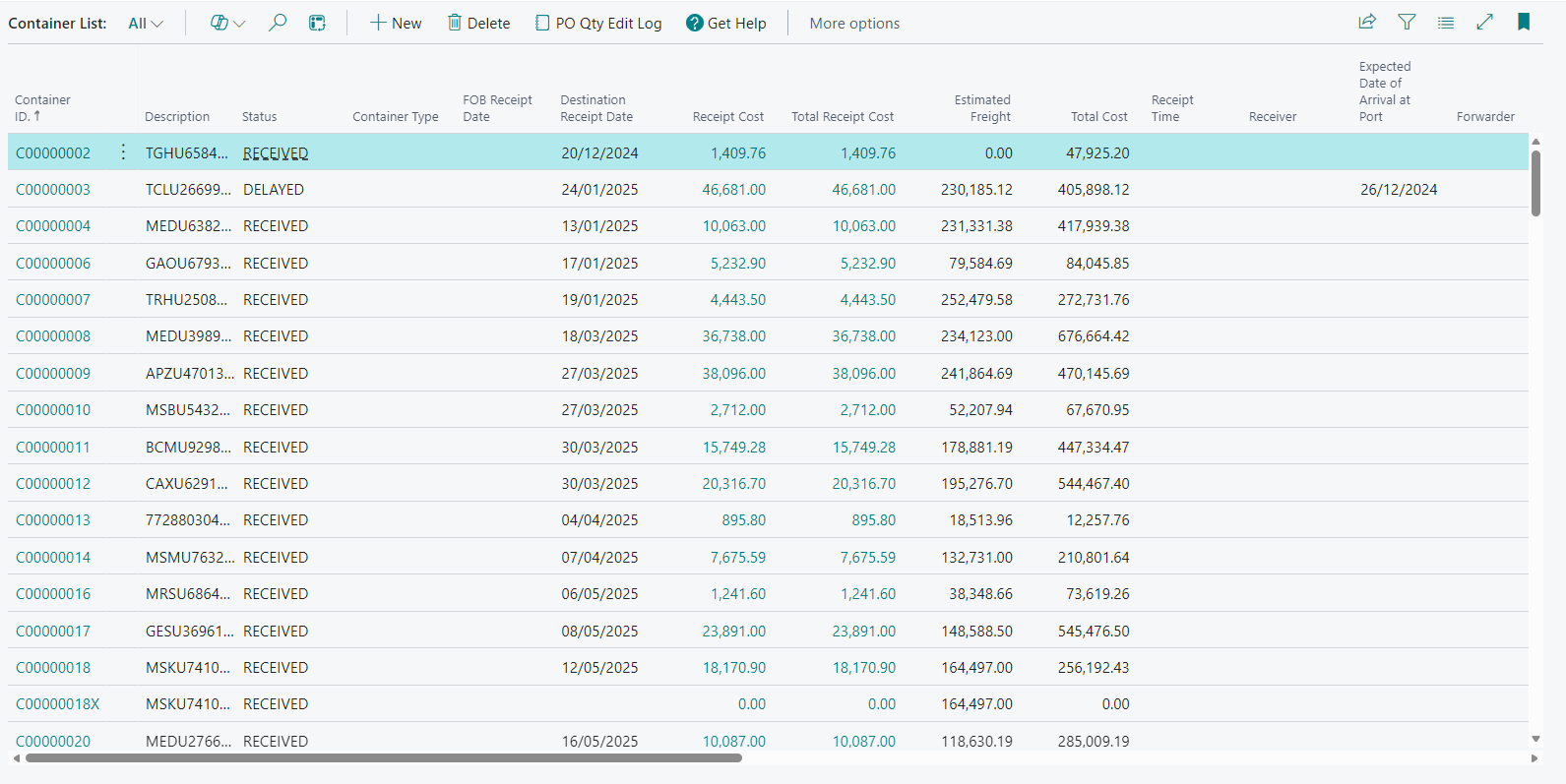Click the Destination Receipt Date header
Screen dimensions: 1566x784
click(596, 108)
